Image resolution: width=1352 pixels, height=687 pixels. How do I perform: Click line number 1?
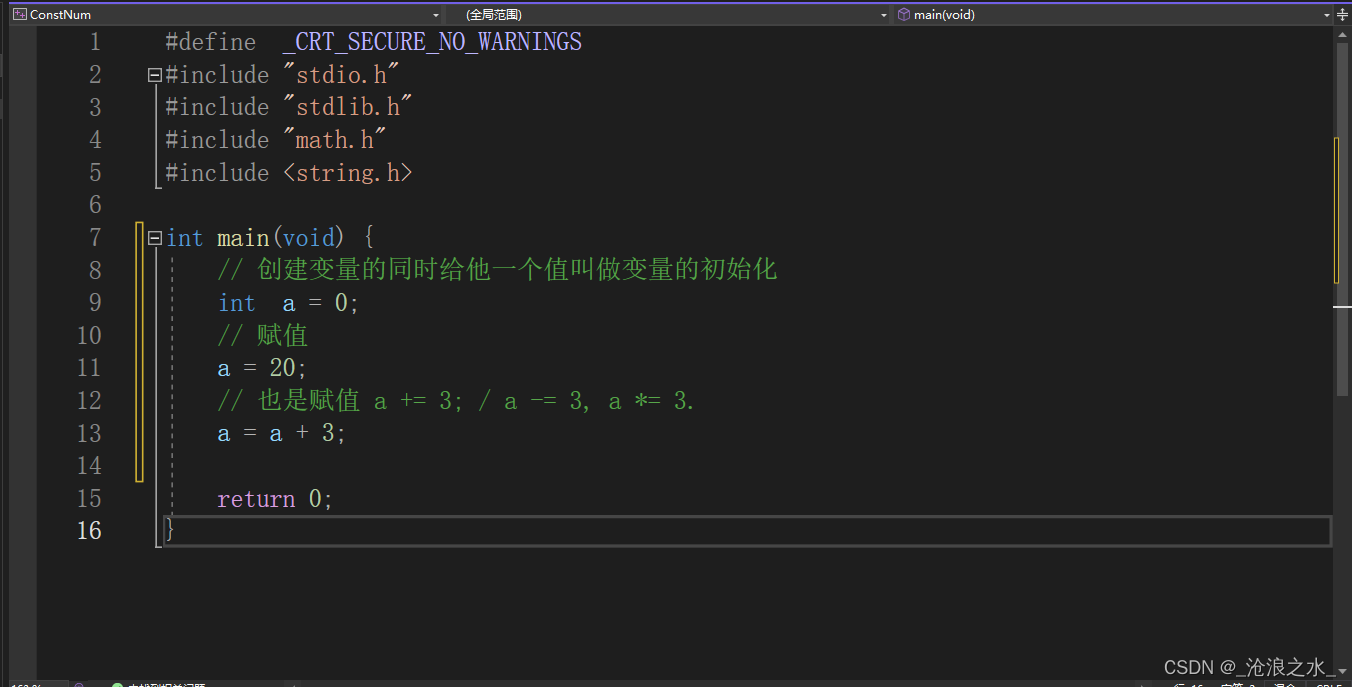tap(95, 42)
